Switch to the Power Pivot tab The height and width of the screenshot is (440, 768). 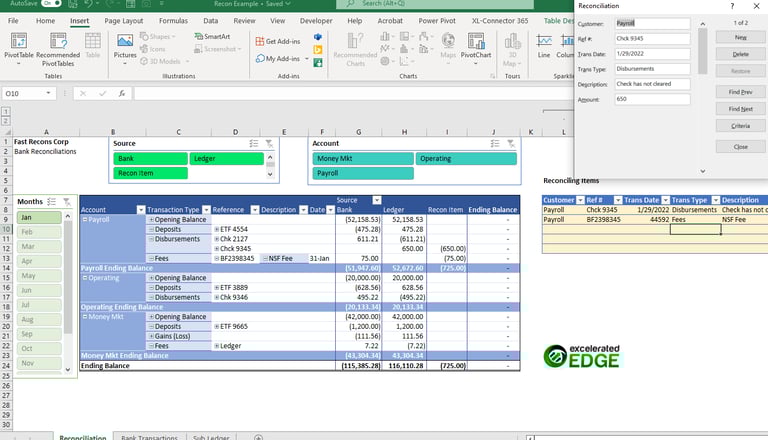click(437, 21)
